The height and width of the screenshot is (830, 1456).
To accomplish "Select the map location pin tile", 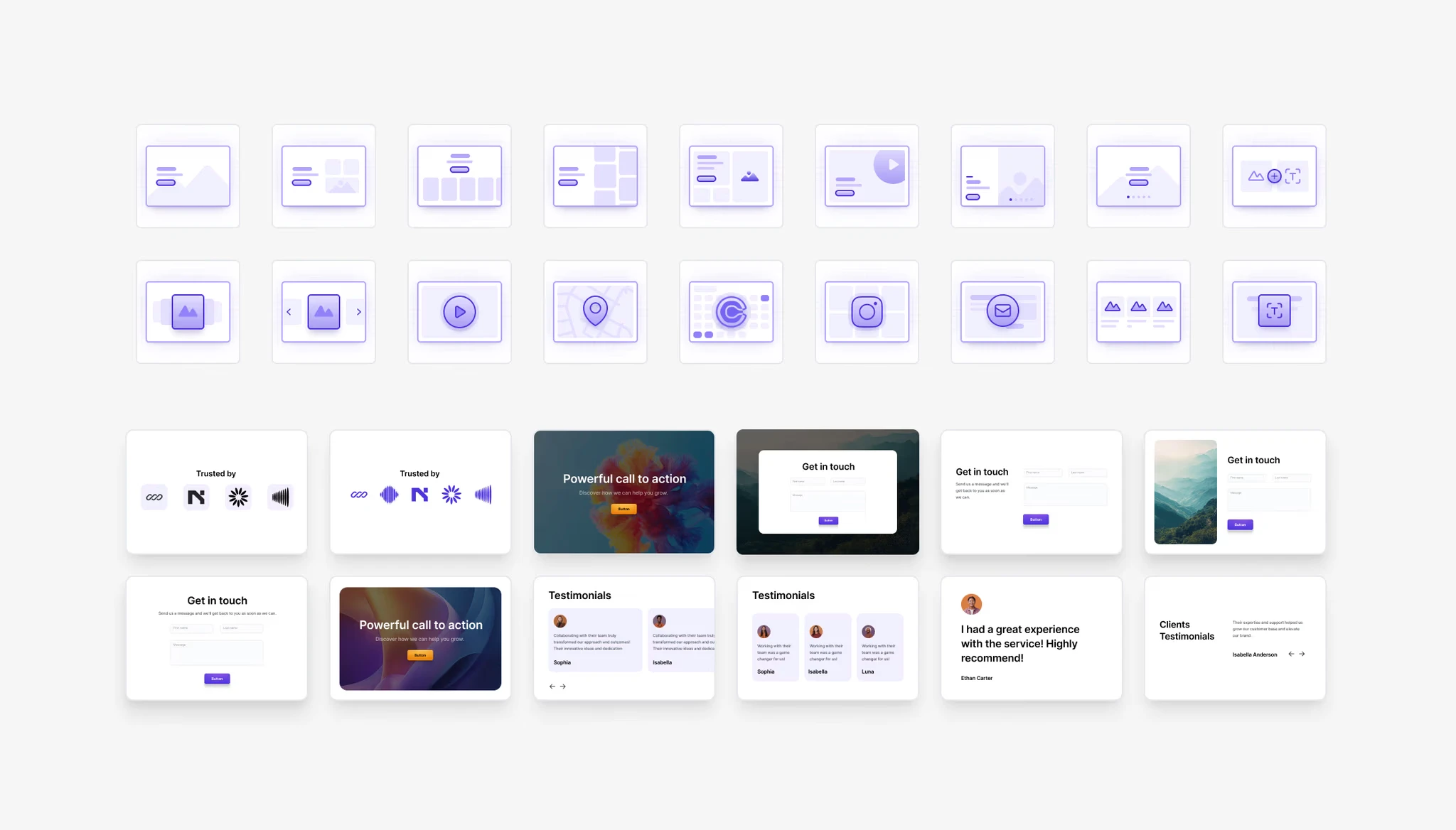I will coord(595,312).
